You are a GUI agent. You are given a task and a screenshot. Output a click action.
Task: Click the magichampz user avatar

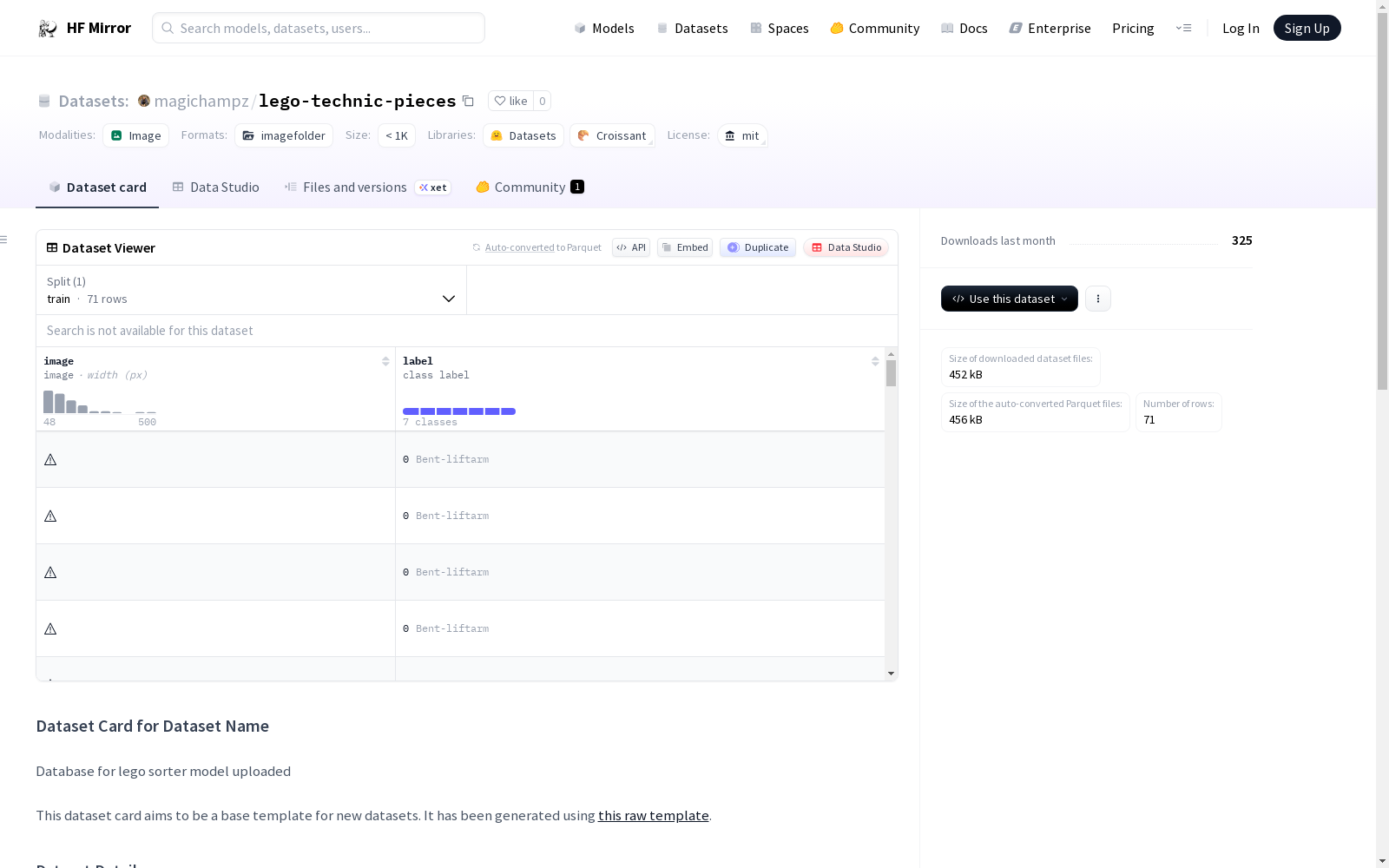(144, 101)
